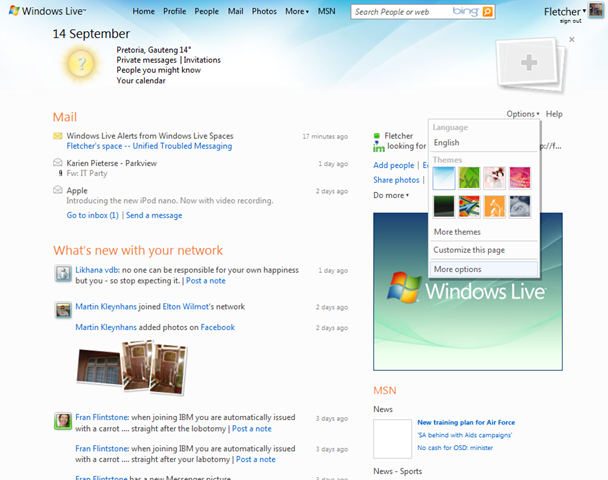Open the Options dropdown menu
Viewport: 608px width, 480px height.
point(522,114)
